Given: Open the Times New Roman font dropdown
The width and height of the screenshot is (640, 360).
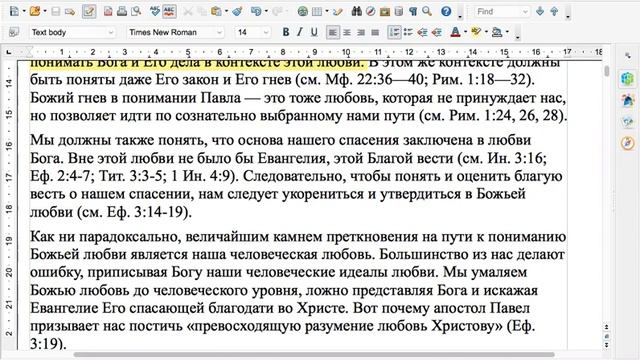Looking at the screenshot, I should pyautogui.click(x=220, y=32).
